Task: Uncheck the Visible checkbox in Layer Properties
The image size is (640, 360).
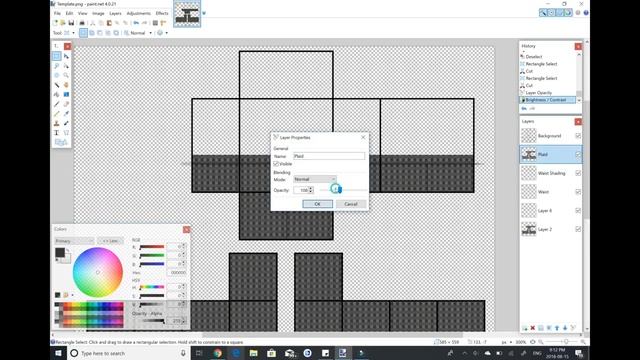Action: (276, 164)
